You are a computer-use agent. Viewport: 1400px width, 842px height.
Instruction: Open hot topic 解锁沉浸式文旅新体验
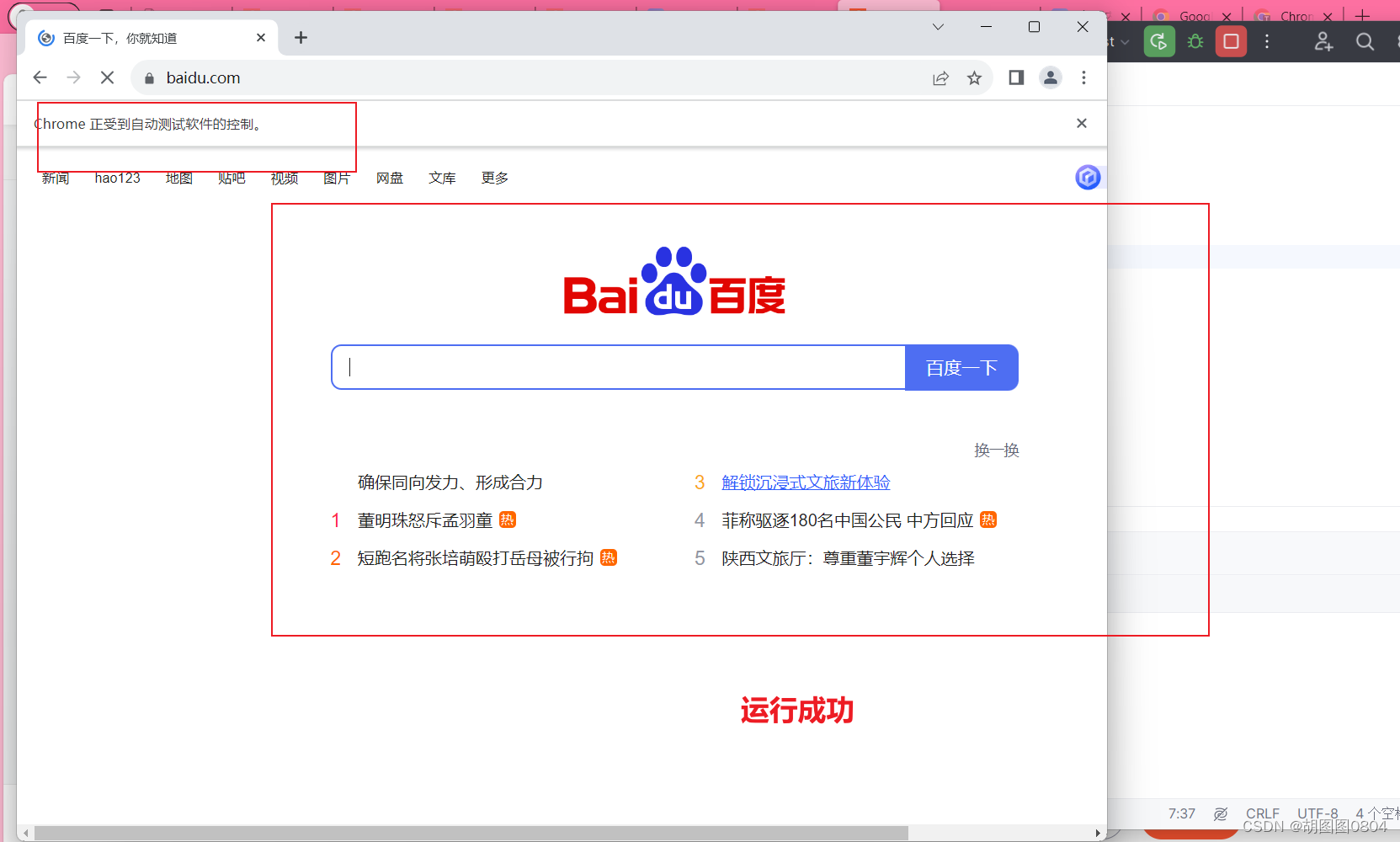coord(806,482)
